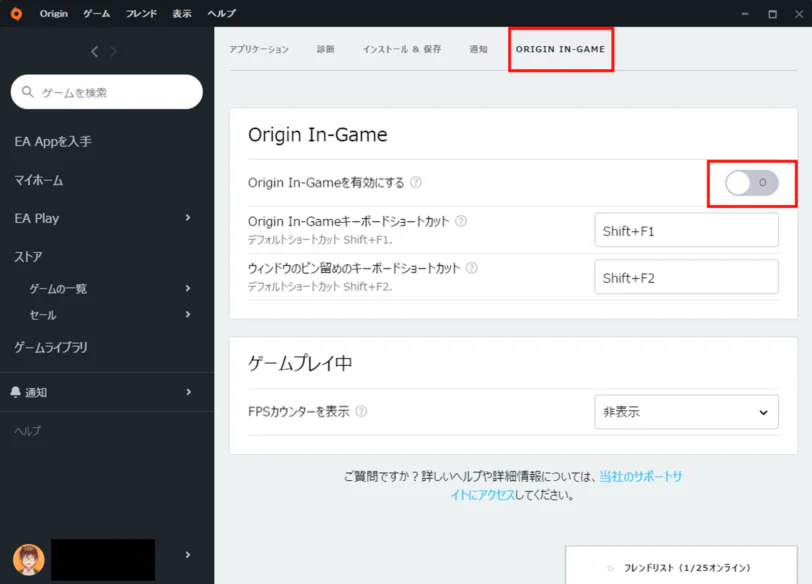812x584 pixels.
Task: Click the search magnifier icon
Action: pyautogui.click(x=27, y=92)
